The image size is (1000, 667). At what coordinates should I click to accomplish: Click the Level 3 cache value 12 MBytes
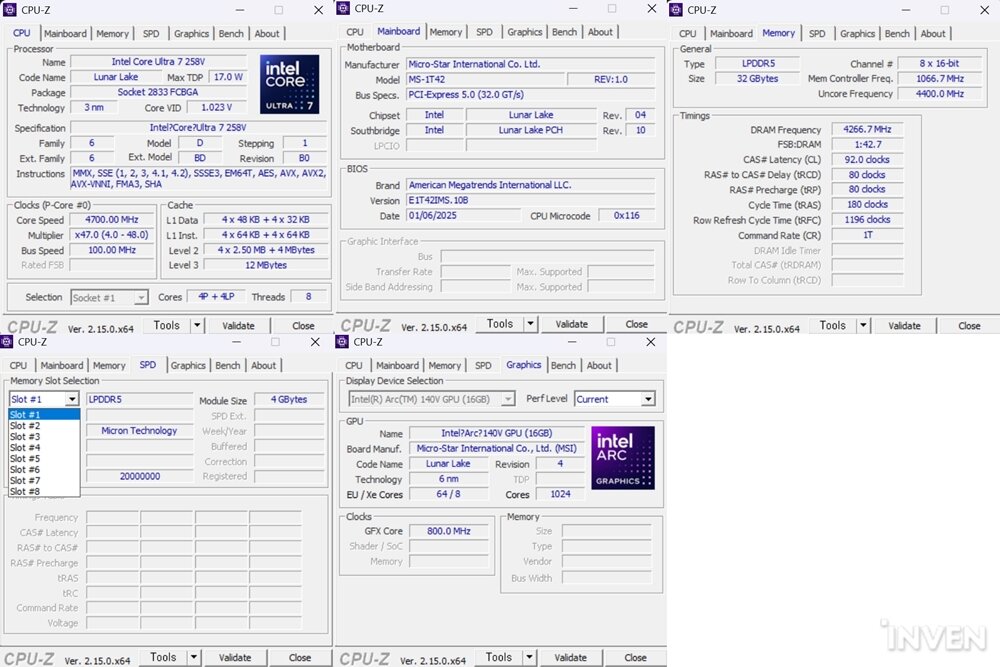265,265
